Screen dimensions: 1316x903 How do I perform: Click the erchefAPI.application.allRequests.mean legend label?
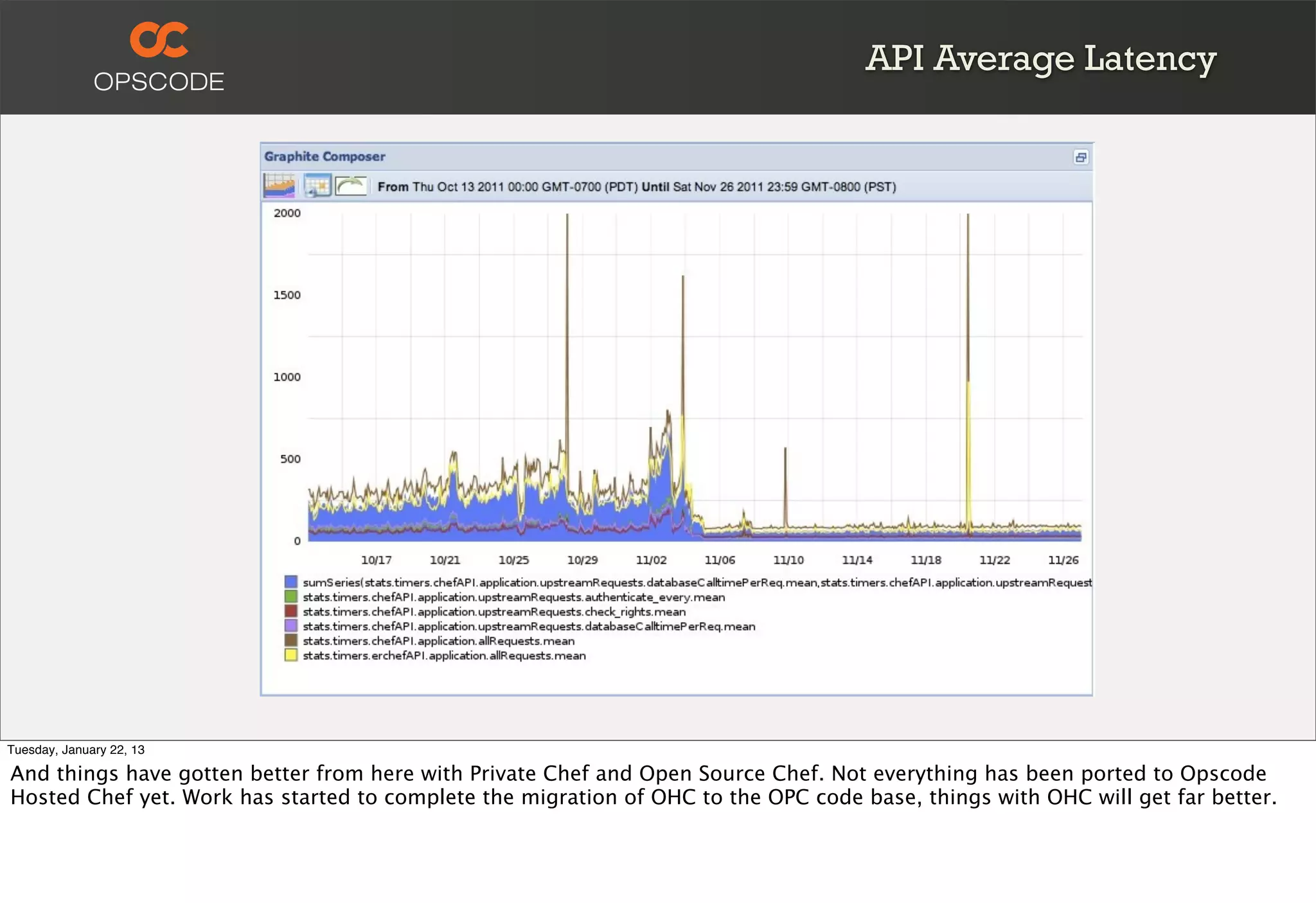click(x=444, y=656)
